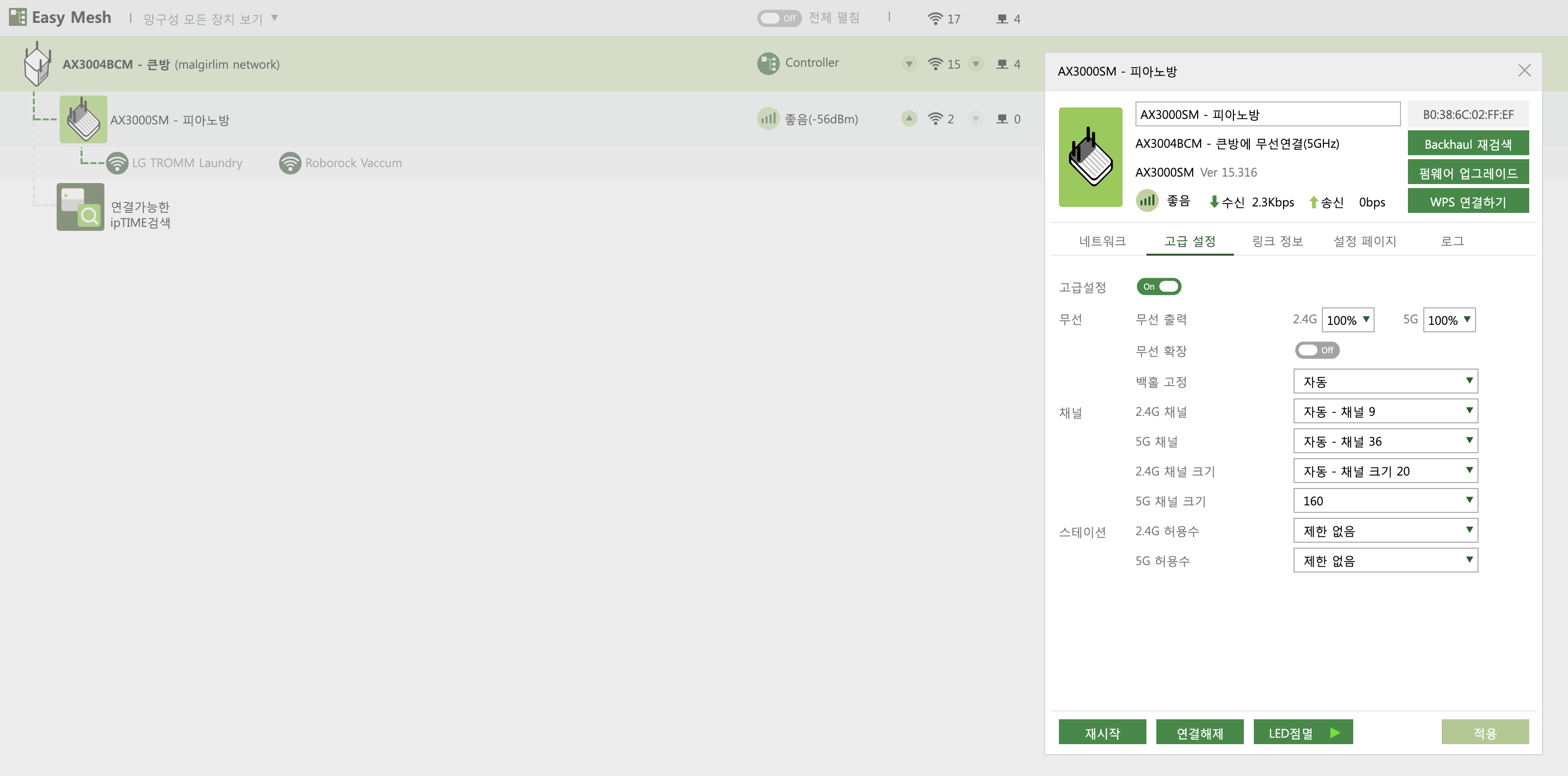Select the AX3000SM piano room router icon
Image resolution: width=1568 pixels, height=776 pixels.
point(84,119)
